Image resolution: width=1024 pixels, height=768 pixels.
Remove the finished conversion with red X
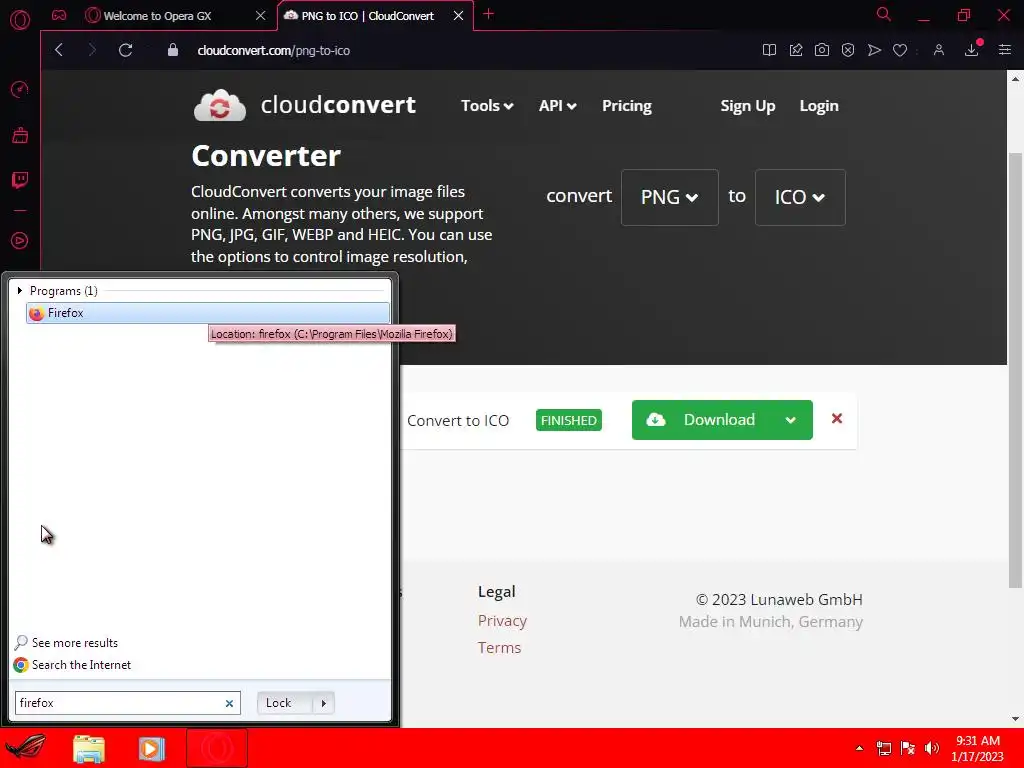click(837, 419)
